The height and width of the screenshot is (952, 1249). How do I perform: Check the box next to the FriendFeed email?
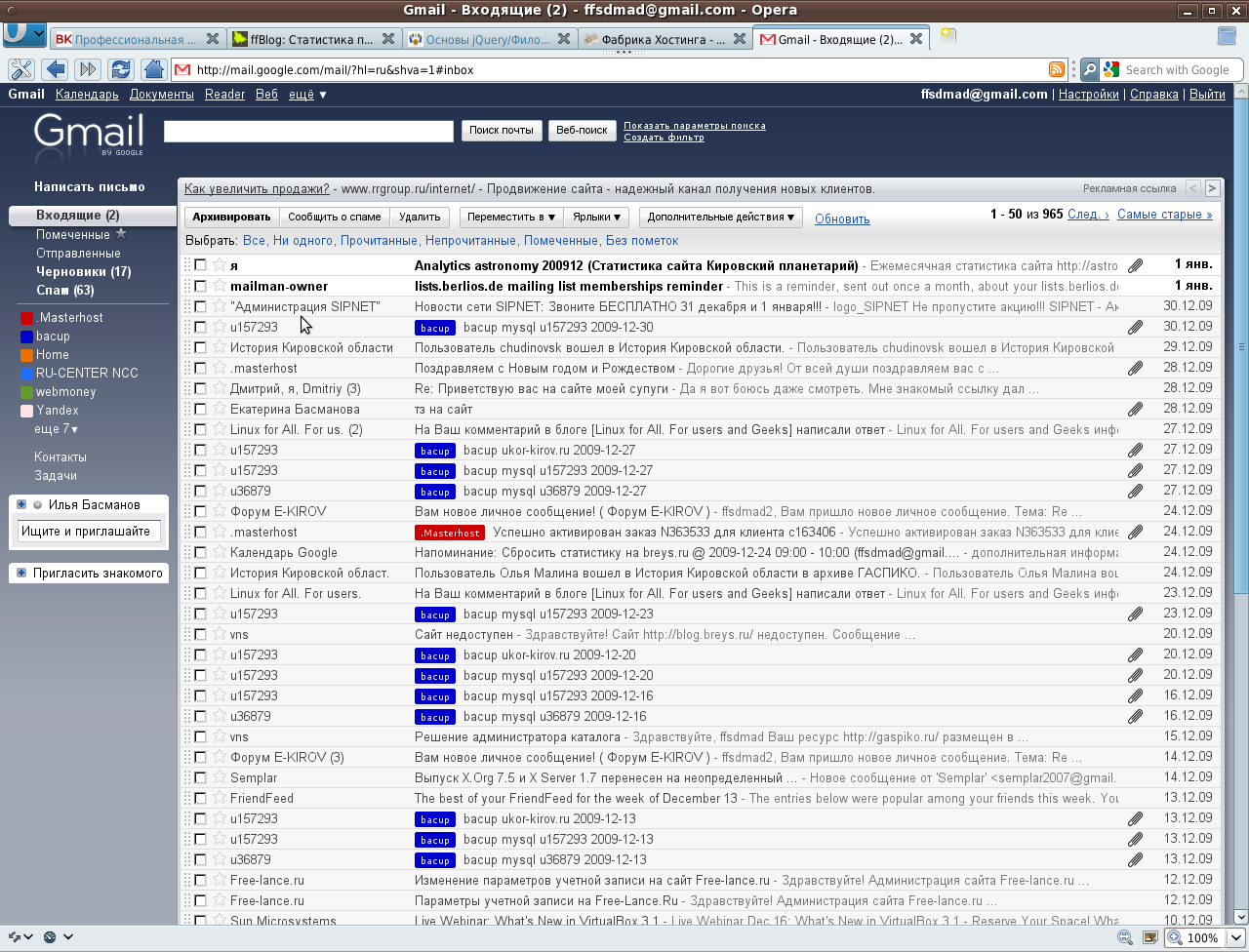200,798
